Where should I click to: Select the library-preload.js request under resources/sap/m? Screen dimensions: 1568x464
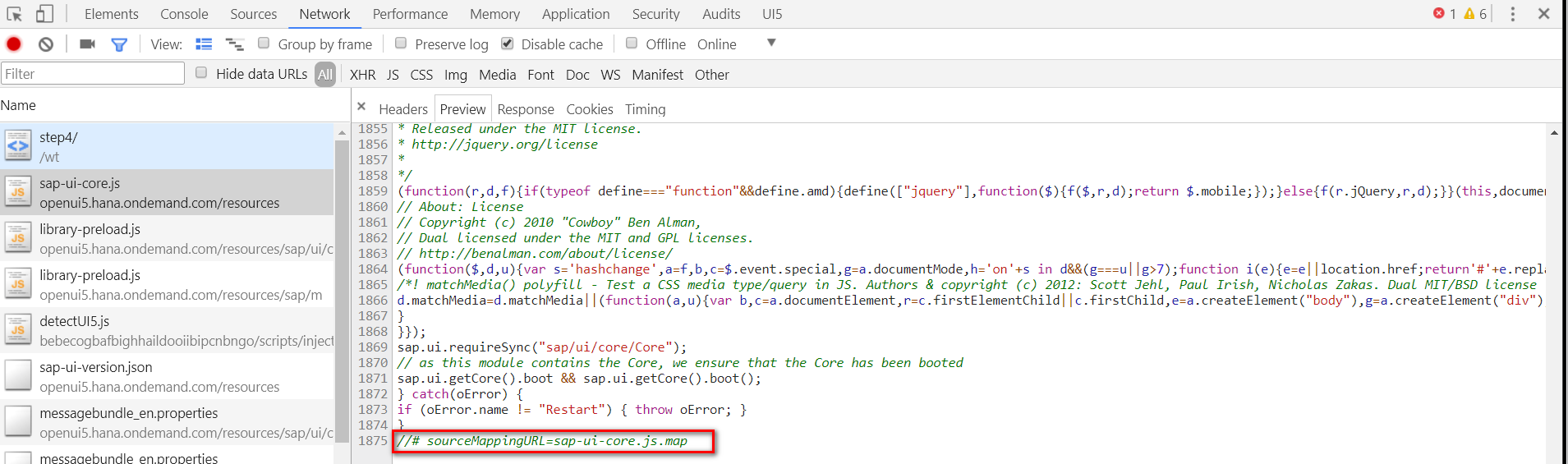pos(168,284)
